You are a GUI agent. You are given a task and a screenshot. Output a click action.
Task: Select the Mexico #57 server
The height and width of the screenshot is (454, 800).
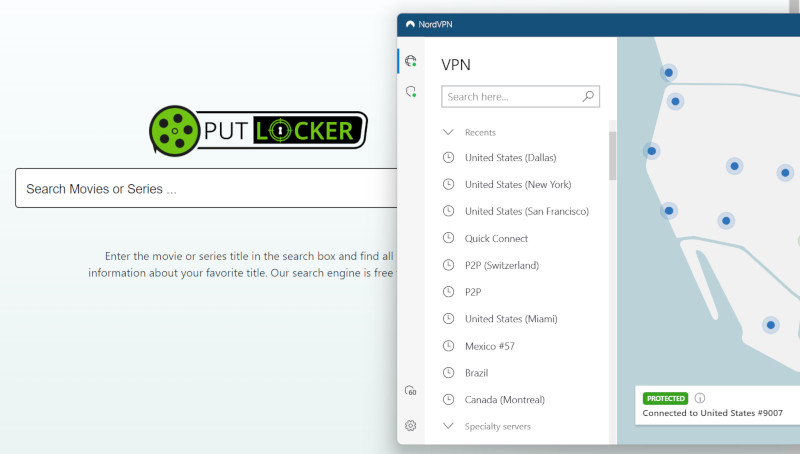pos(490,346)
